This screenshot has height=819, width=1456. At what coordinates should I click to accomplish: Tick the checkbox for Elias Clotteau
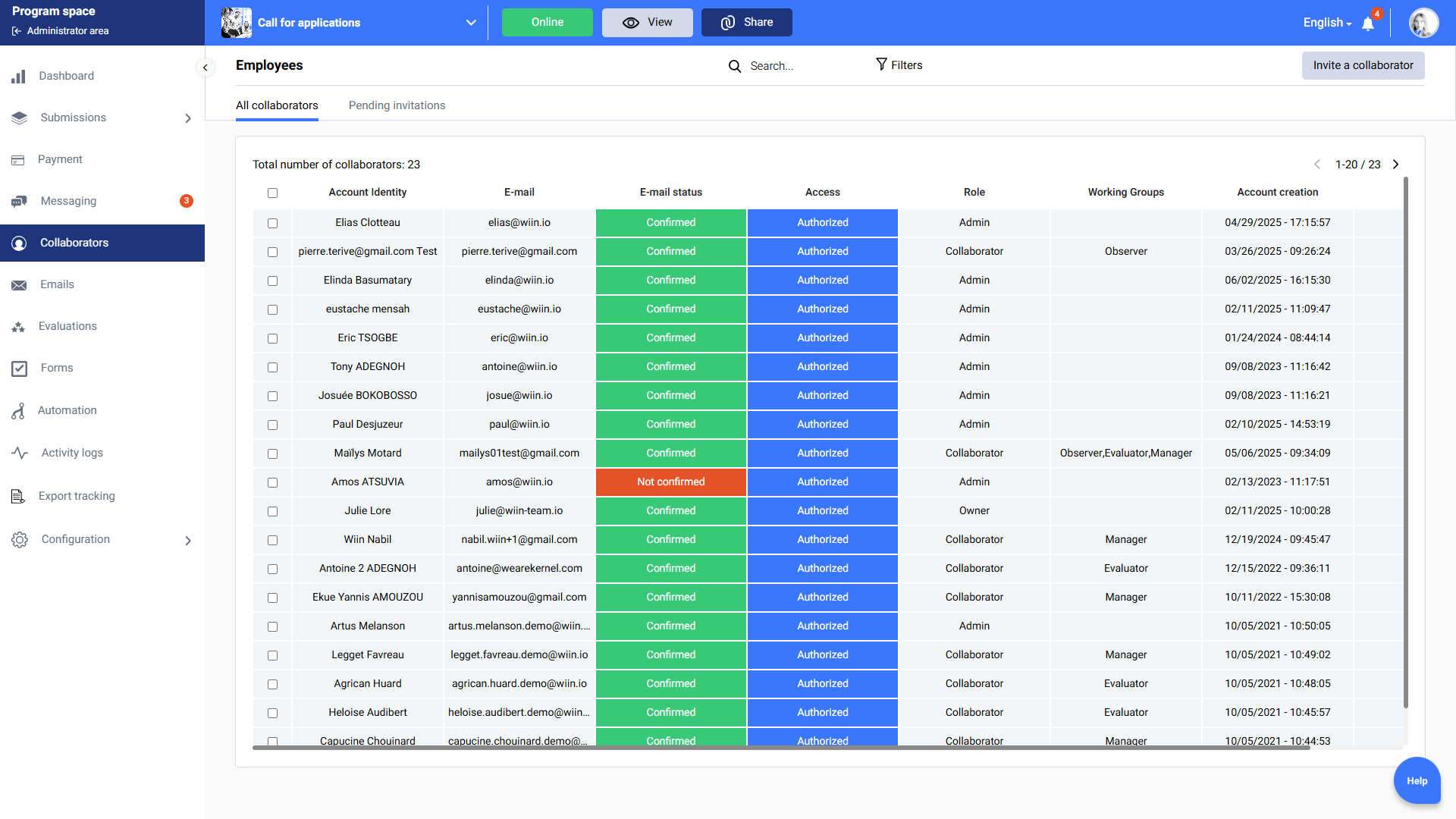point(272,223)
